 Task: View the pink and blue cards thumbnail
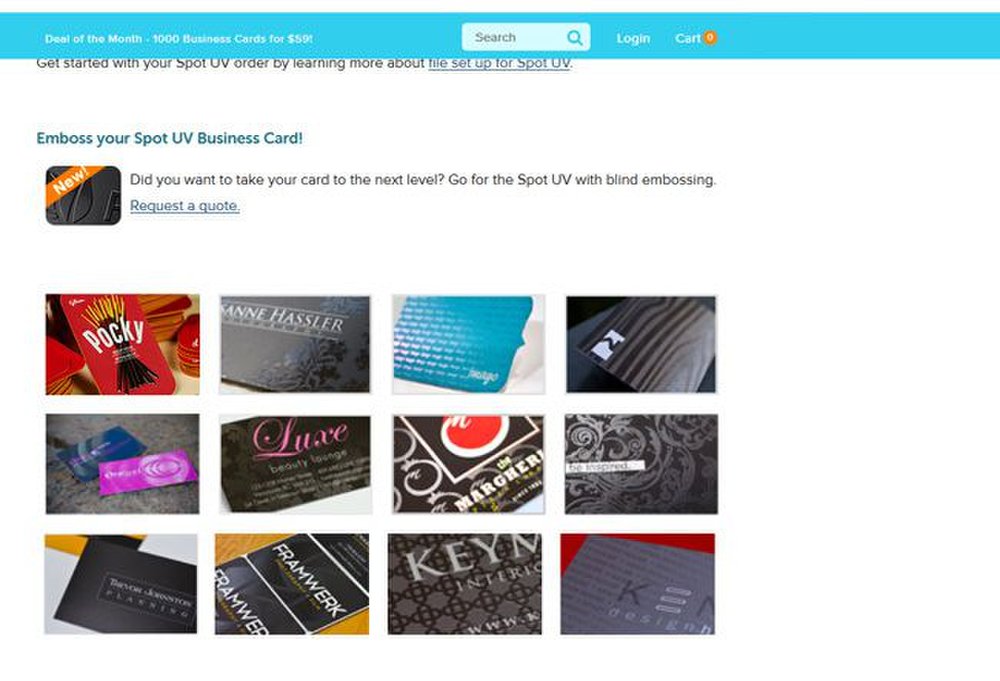click(122, 464)
